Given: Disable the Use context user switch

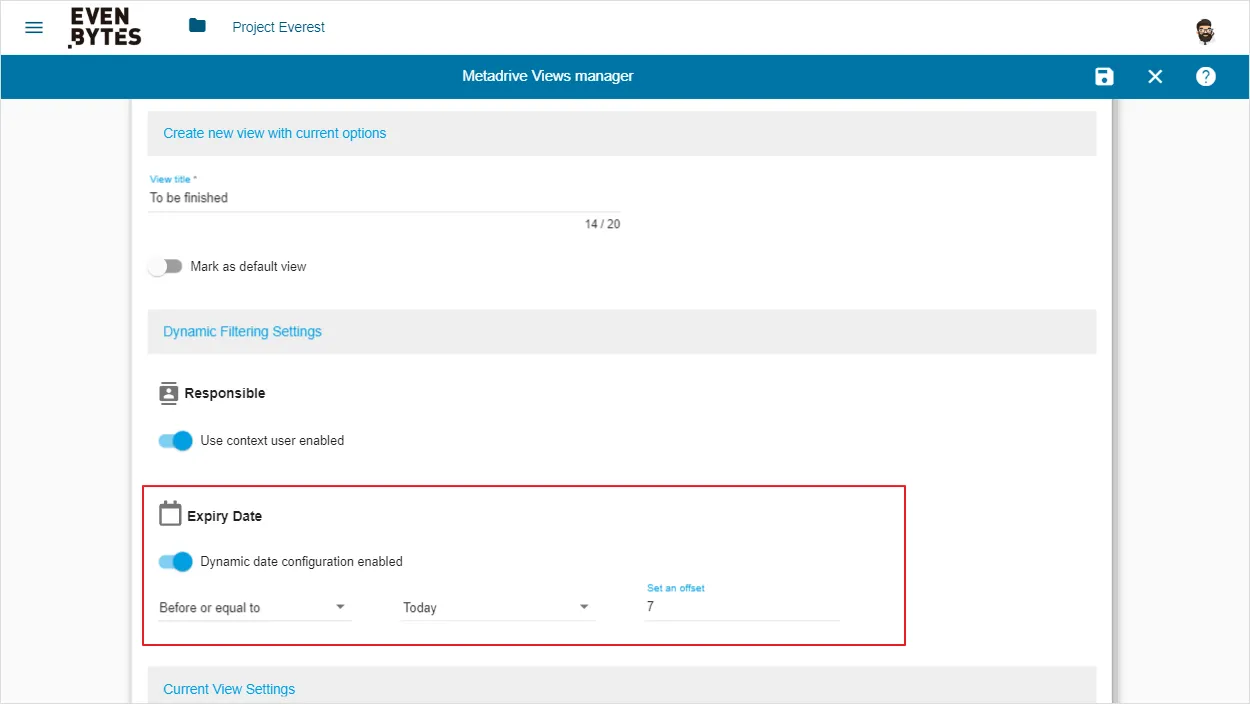Looking at the screenshot, I should pos(175,441).
